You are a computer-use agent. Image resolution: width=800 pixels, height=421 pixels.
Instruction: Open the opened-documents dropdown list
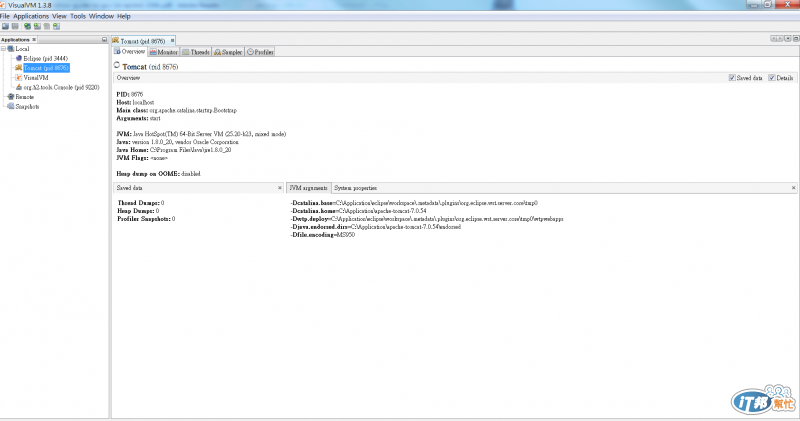point(788,39)
